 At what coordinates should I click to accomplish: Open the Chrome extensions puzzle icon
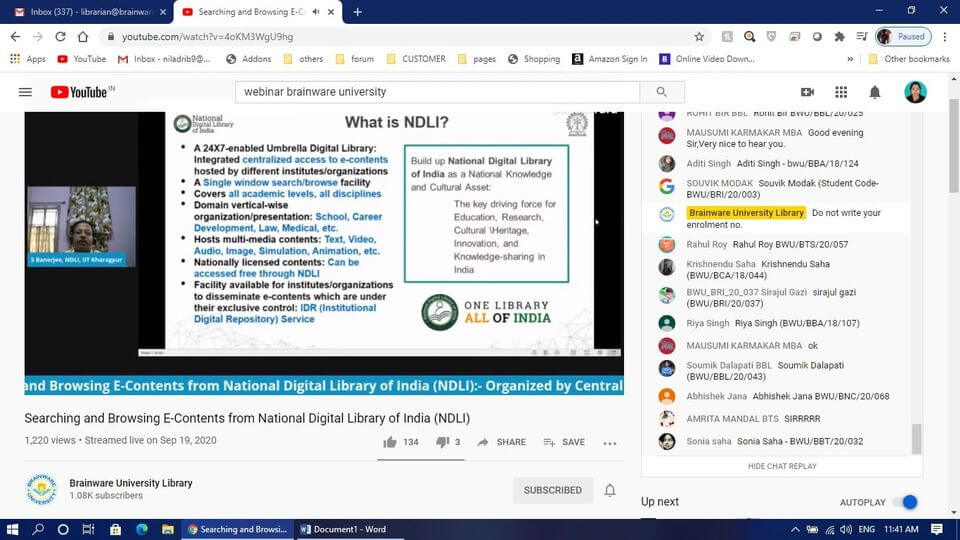(839, 37)
